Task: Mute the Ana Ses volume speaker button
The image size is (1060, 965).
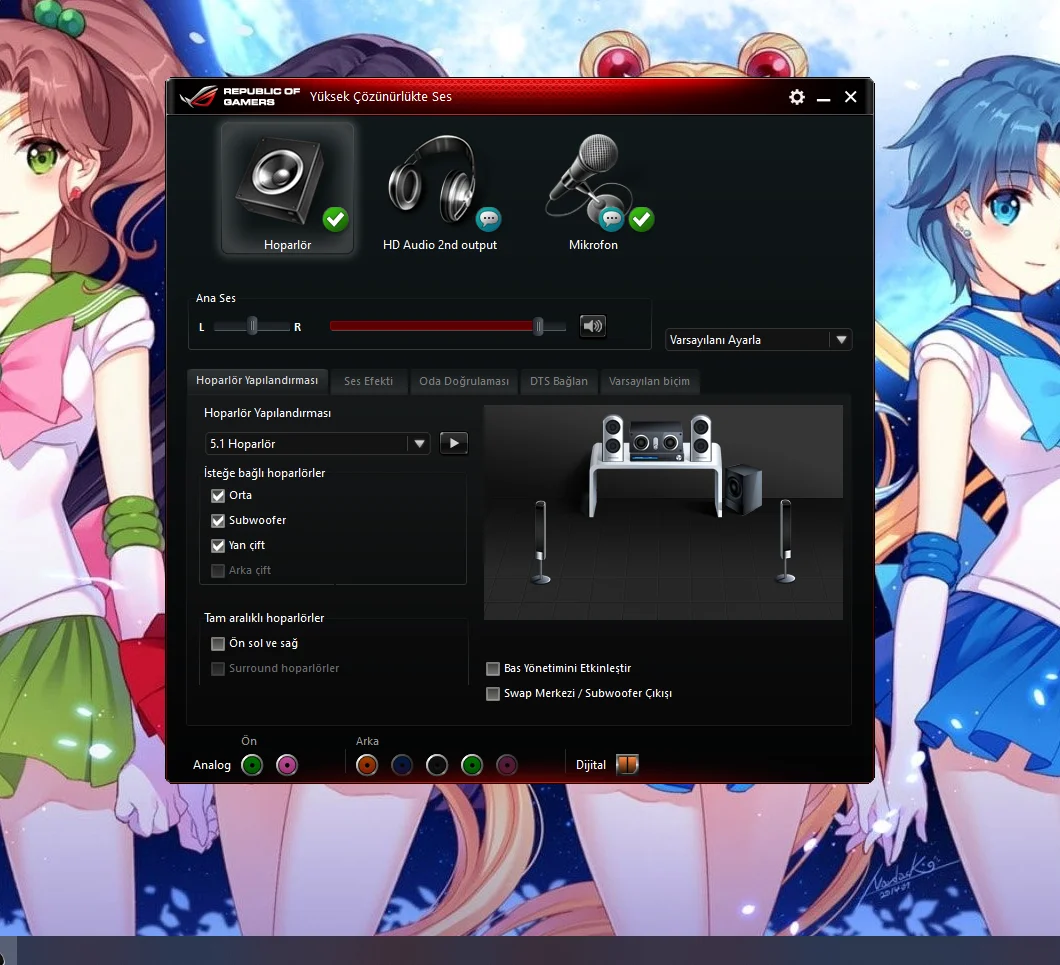Action: click(x=593, y=326)
